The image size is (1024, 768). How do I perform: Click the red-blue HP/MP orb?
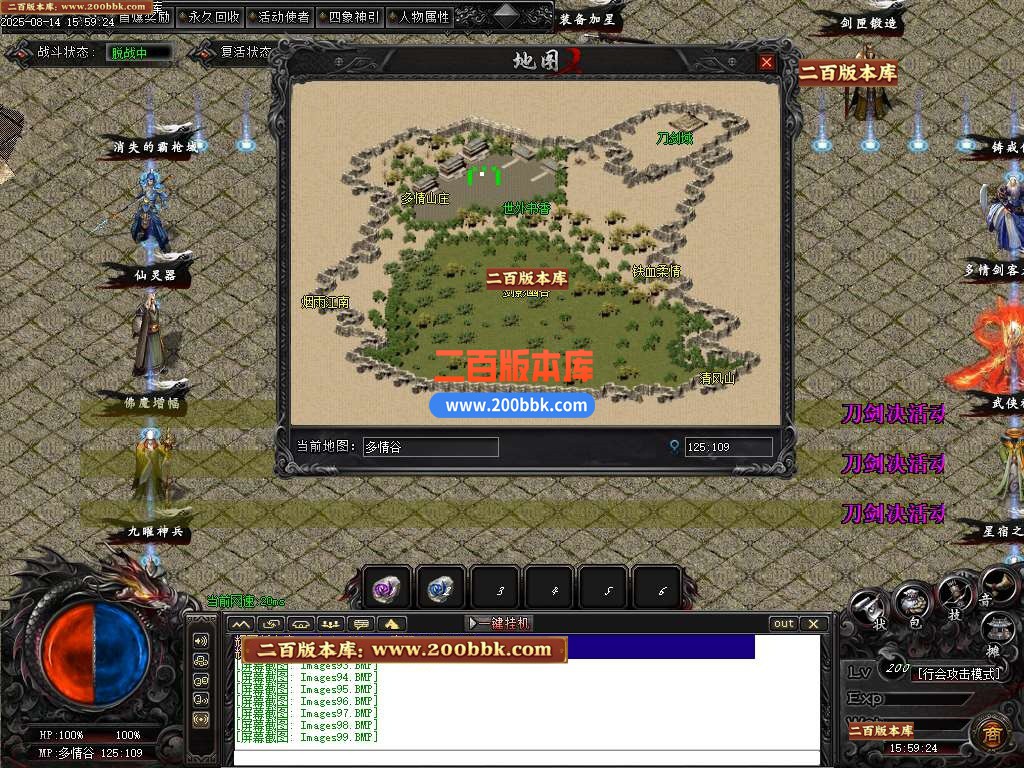click(96, 654)
